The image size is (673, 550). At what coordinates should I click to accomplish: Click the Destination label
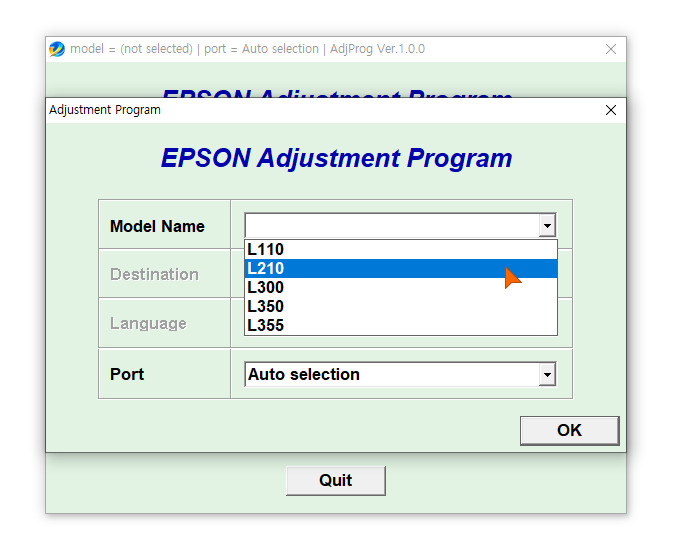(x=154, y=274)
